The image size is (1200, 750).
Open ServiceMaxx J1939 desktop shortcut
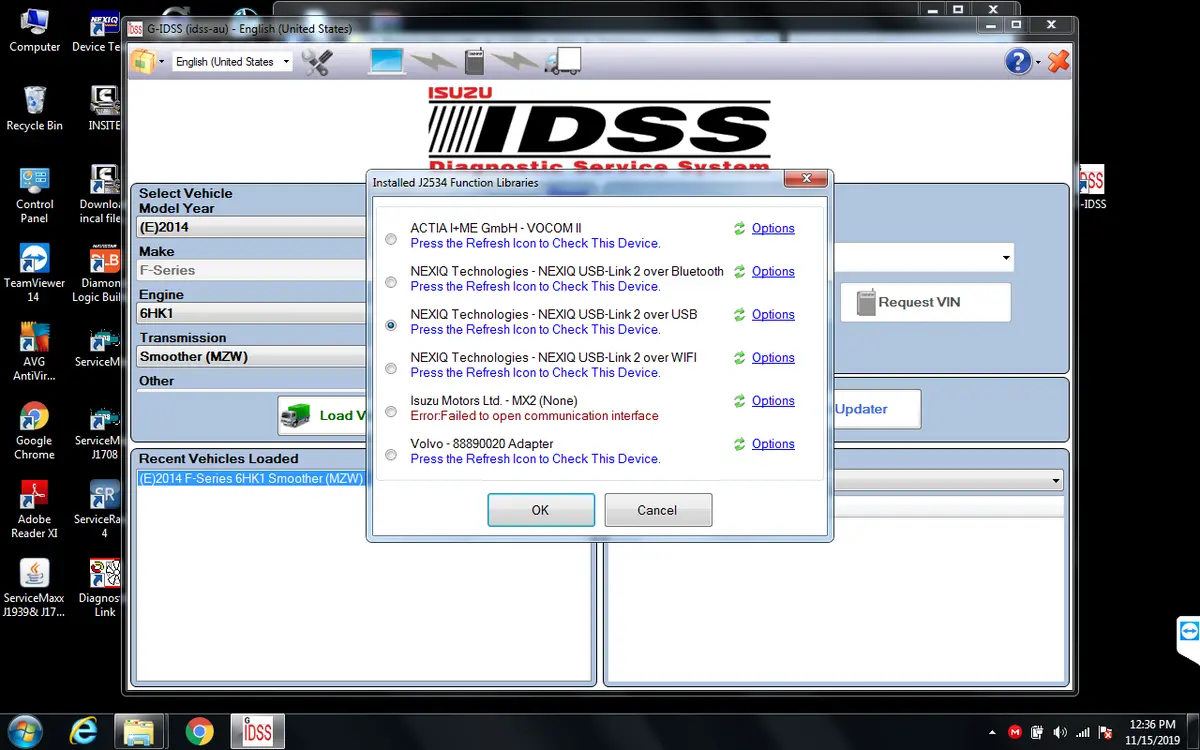pos(34,588)
